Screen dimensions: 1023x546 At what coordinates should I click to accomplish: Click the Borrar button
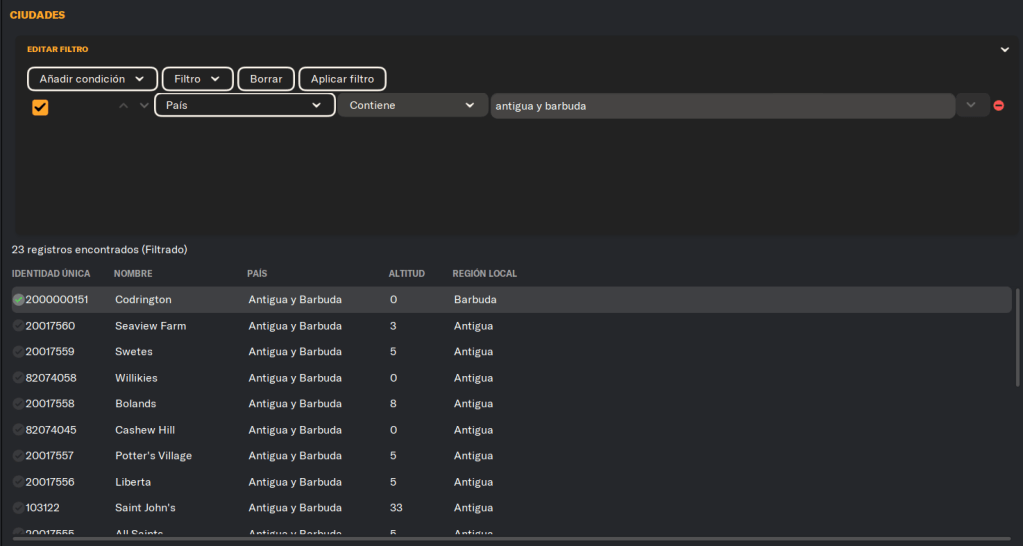pyautogui.click(x=266, y=79)
